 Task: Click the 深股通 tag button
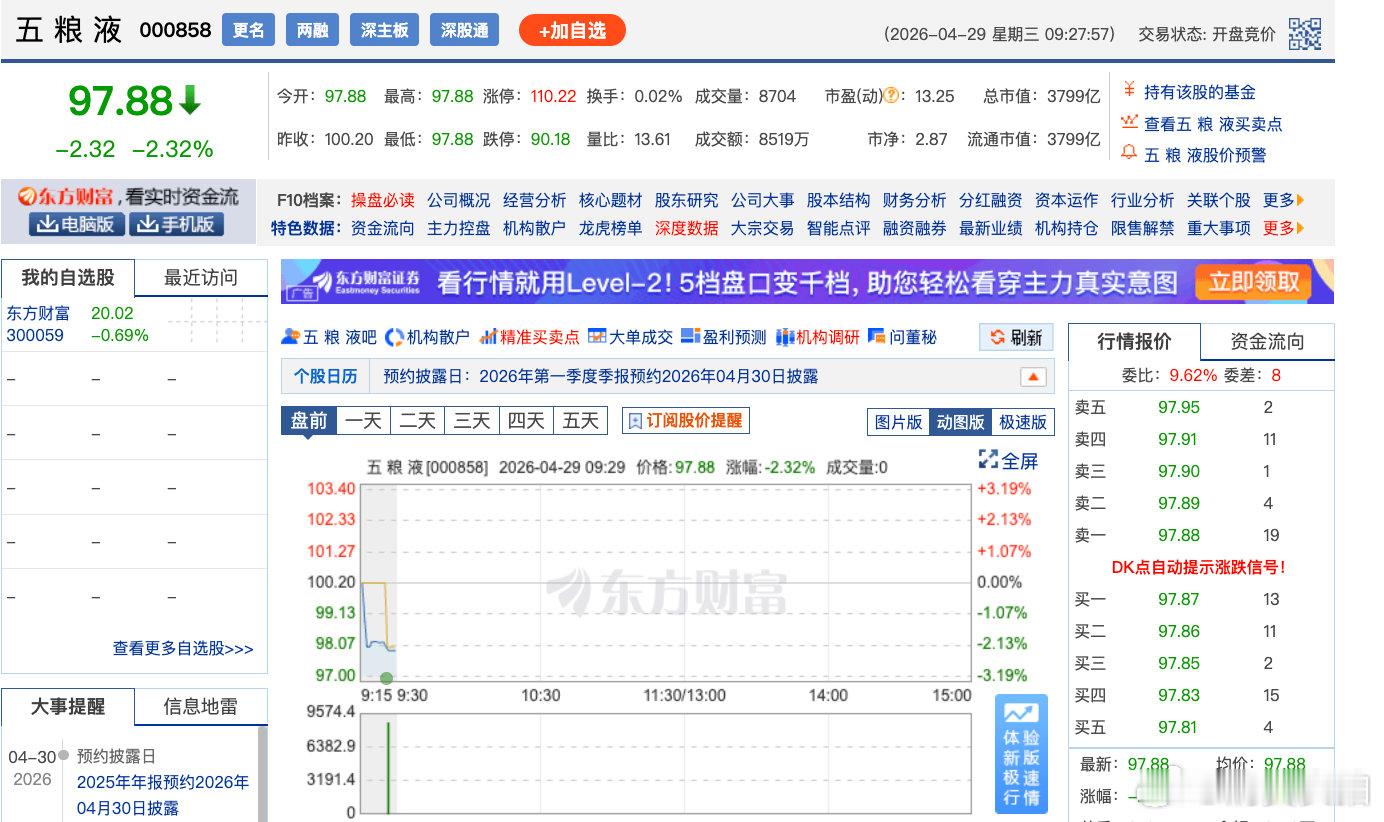[465, 30]
